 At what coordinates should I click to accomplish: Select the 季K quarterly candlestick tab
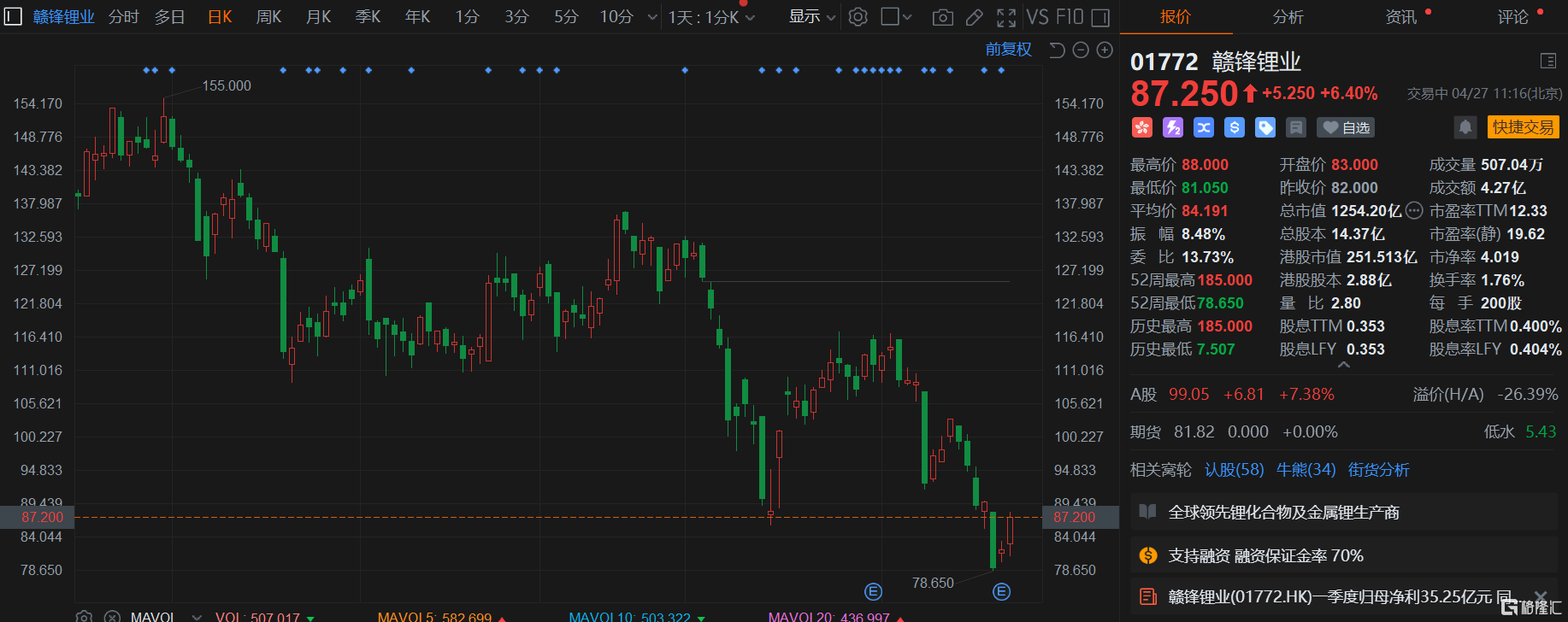368,17
